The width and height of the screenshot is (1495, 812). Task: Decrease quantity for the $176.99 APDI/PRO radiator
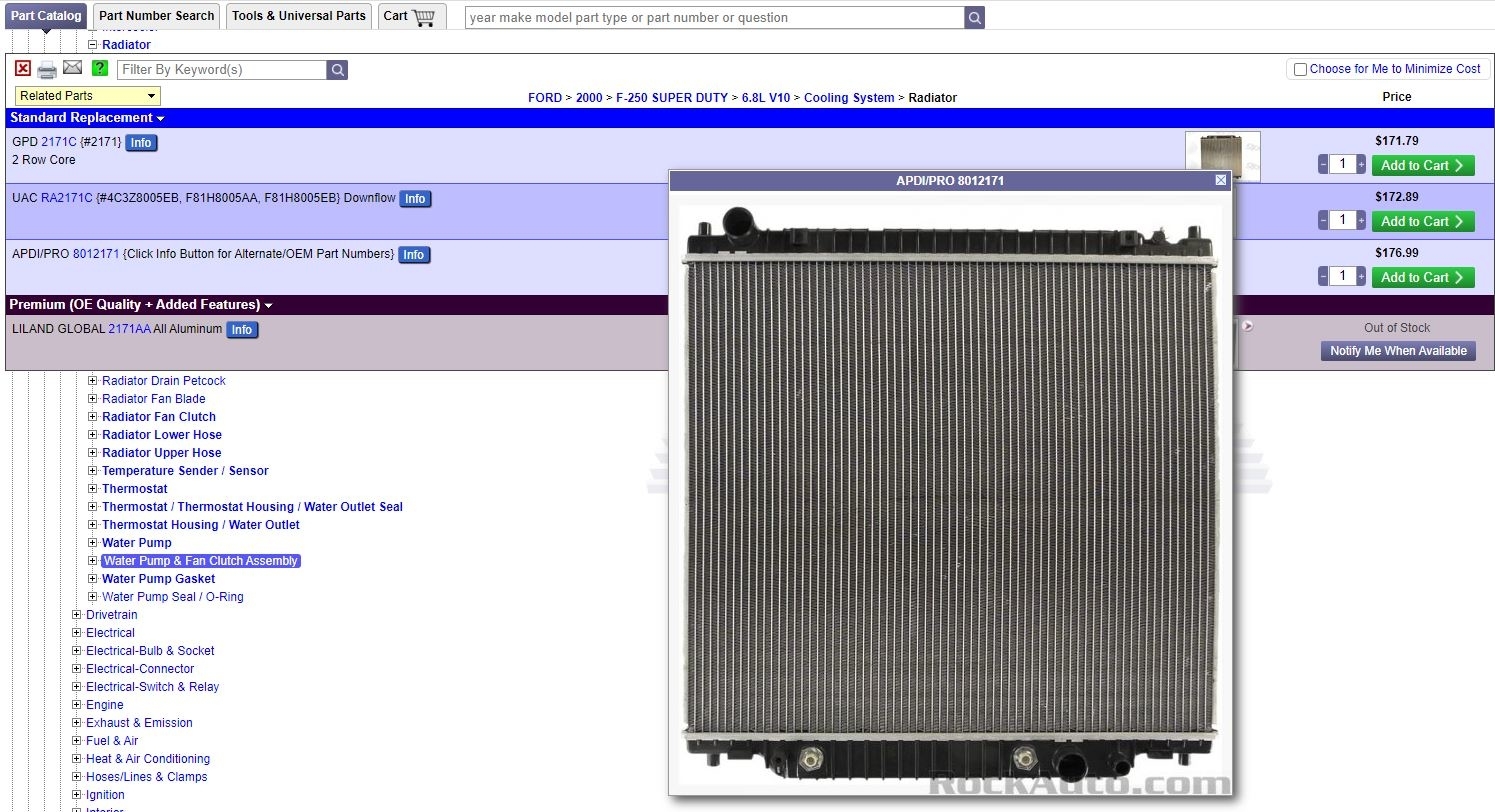pos(1323,276)
